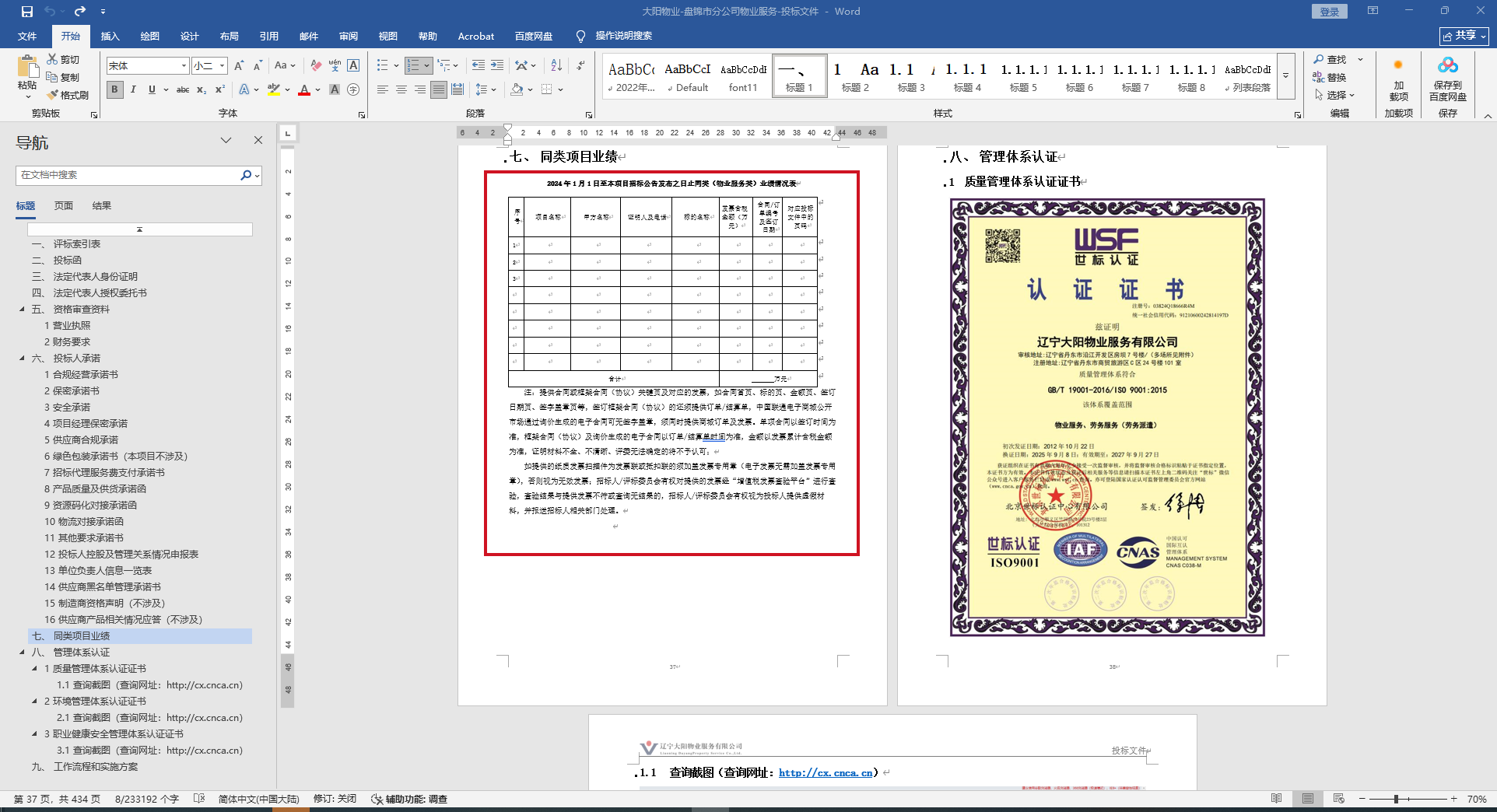The height and width of the screenshot is (812, 1497).
Task: Apply a character border with the boxed A
Action: pyautogui.click(x=353, y=65)
